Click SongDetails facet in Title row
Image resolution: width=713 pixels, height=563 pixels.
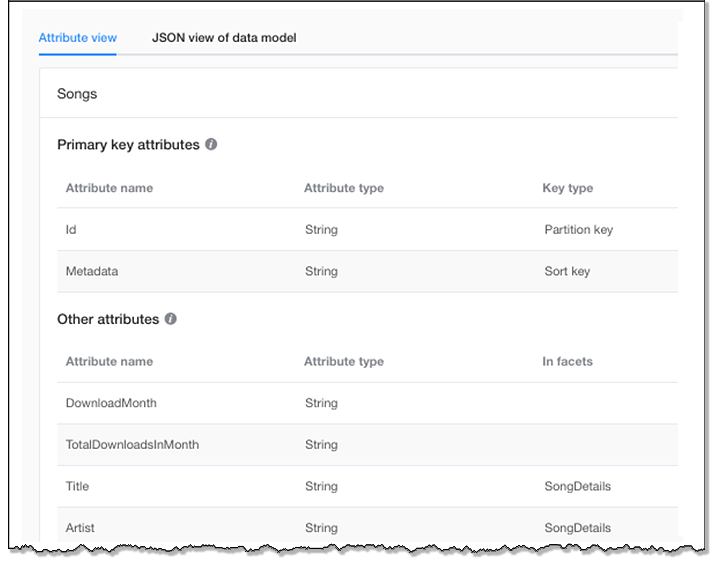coord(577,487)
